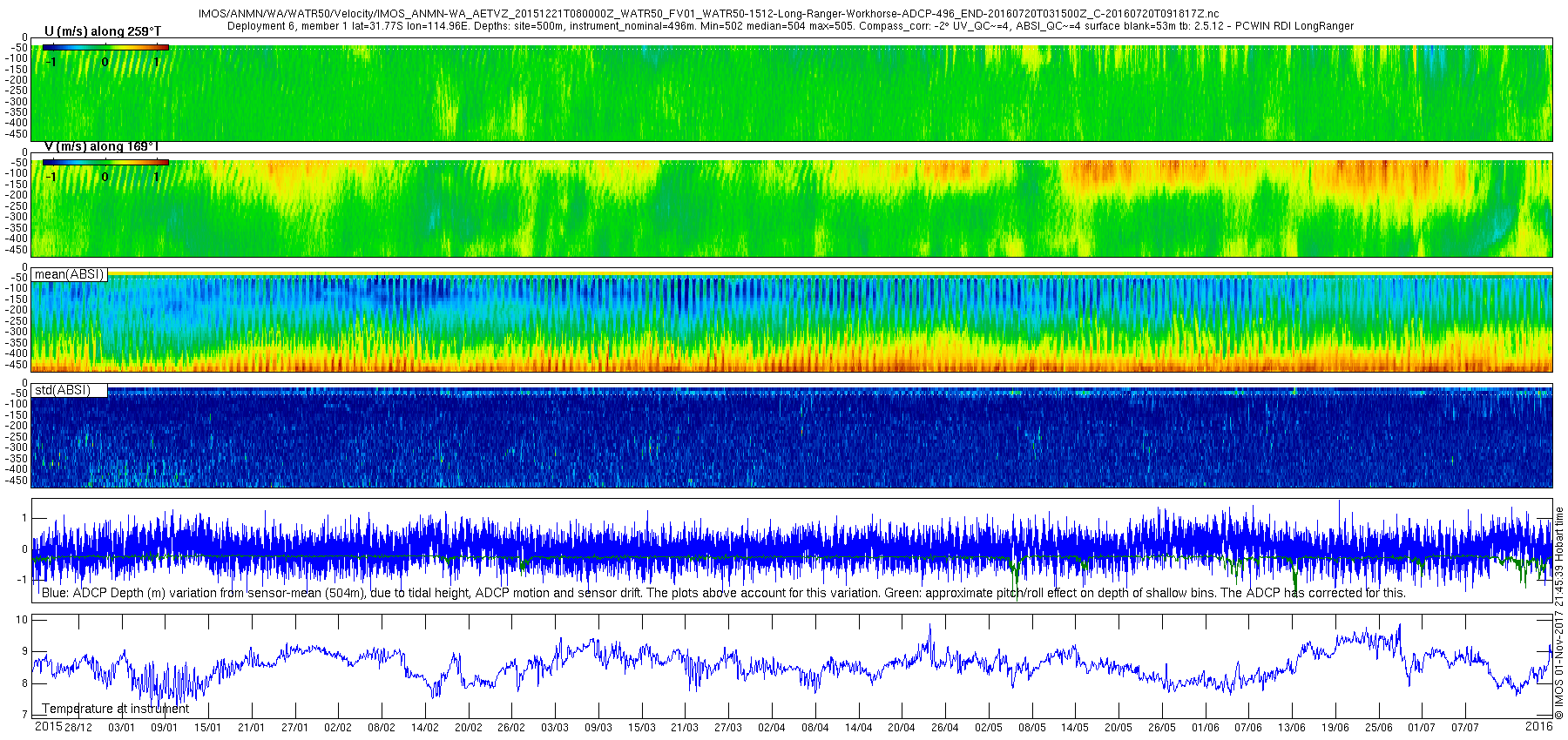1568x740 pixels.
Task: Click the V velocity colorbar
Action: click(x=105, y=162)
